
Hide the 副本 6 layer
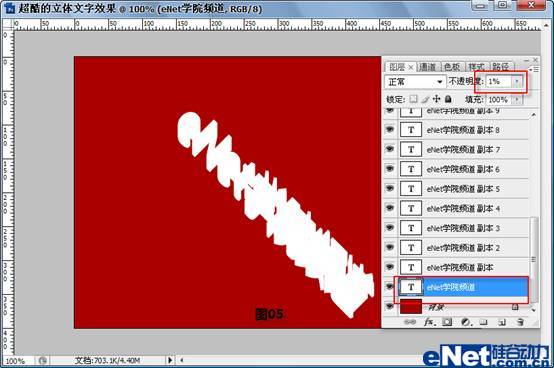coord(390,169)
